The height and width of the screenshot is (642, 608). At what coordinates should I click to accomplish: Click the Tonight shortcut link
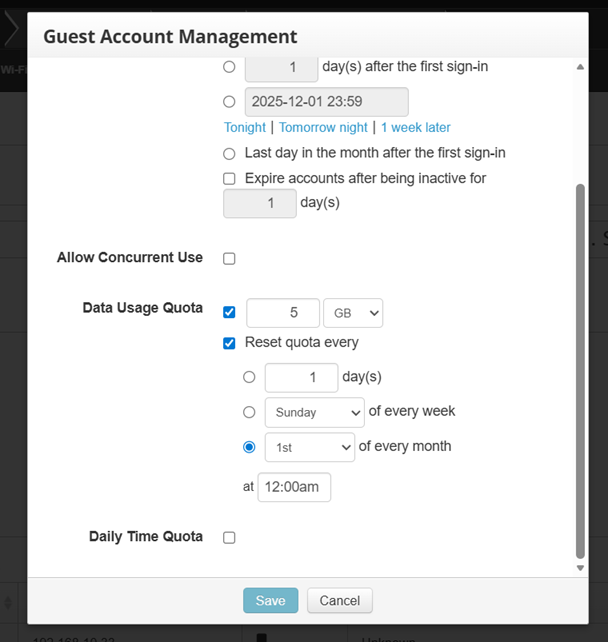pos(245,128)
